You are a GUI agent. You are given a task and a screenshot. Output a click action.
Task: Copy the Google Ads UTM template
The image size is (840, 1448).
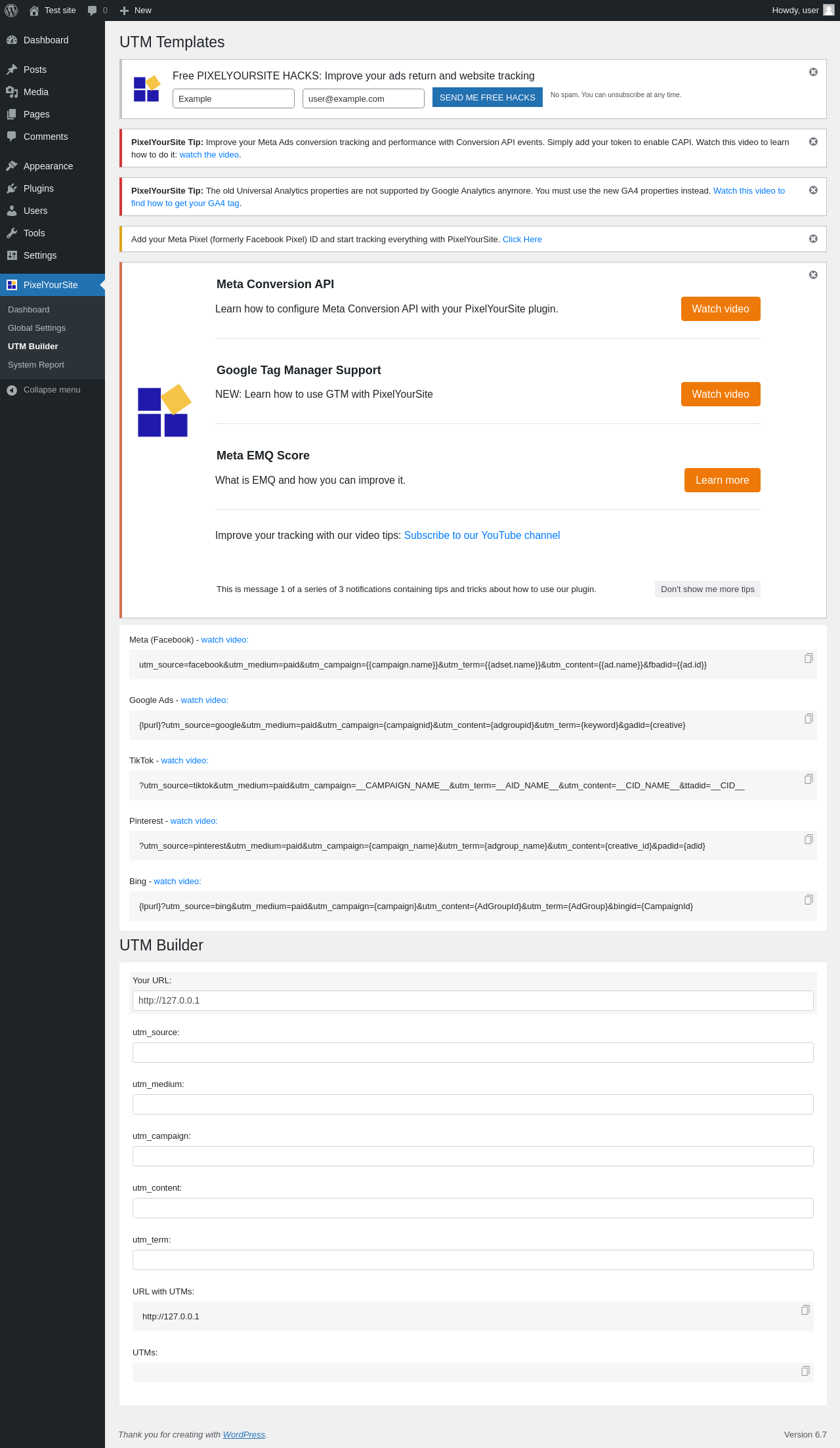[808, 719]
